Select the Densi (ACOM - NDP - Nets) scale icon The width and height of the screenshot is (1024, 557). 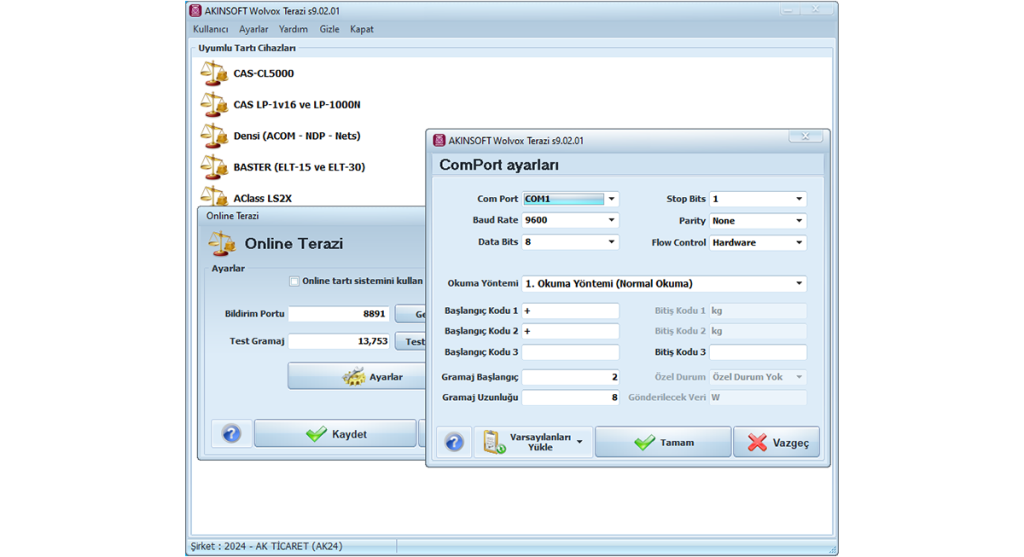214,135
